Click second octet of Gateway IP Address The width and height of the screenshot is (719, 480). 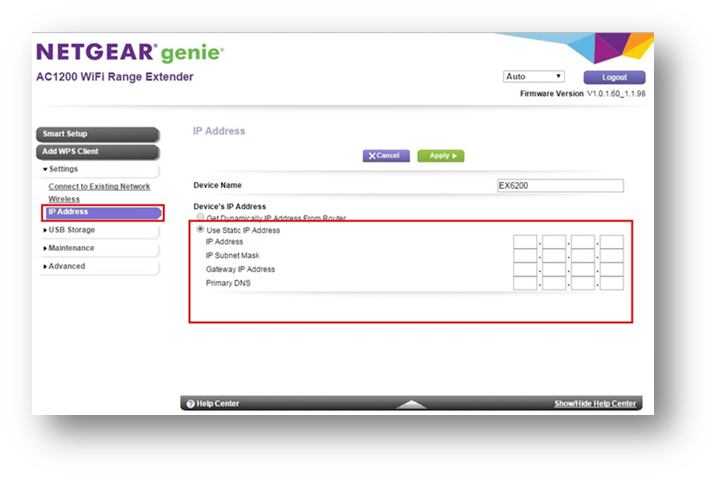point(554,269)
